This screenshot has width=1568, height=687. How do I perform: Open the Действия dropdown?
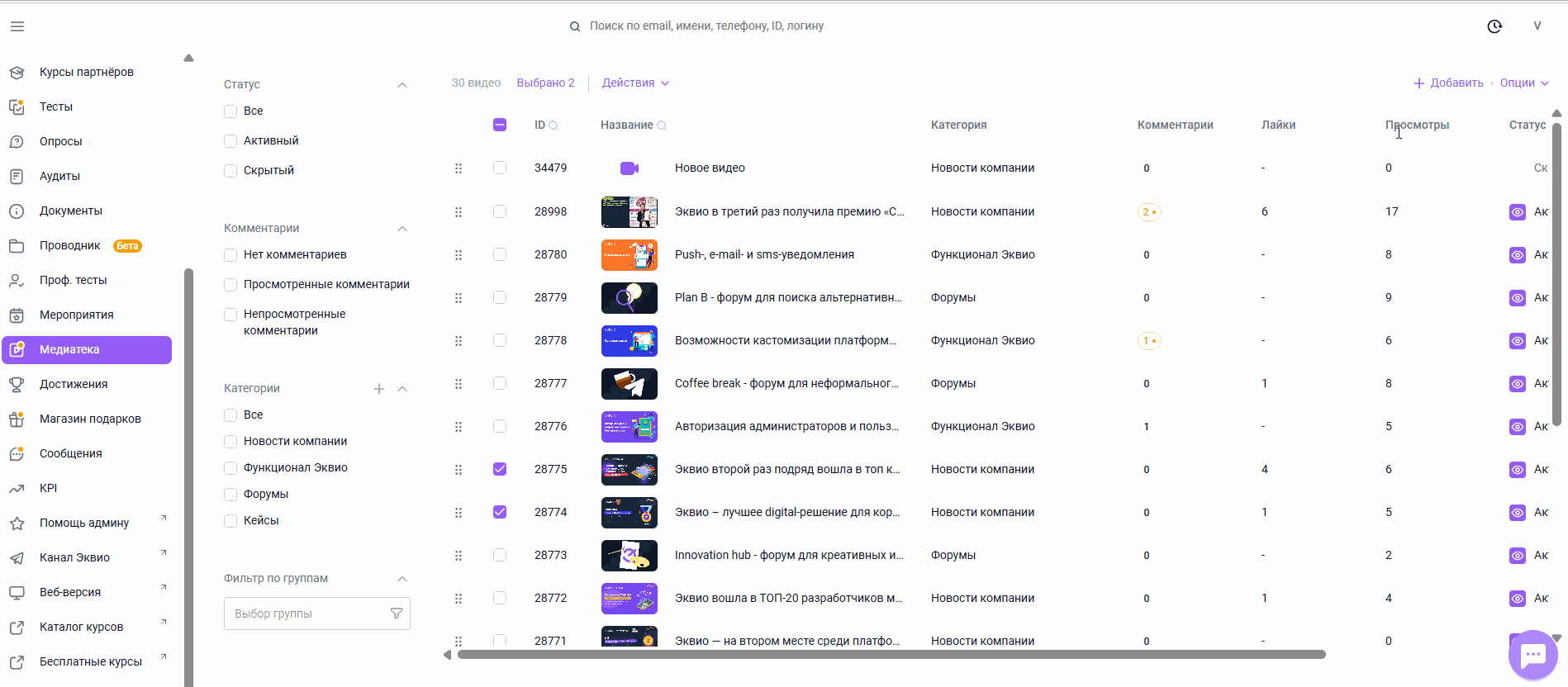point(635,83)
